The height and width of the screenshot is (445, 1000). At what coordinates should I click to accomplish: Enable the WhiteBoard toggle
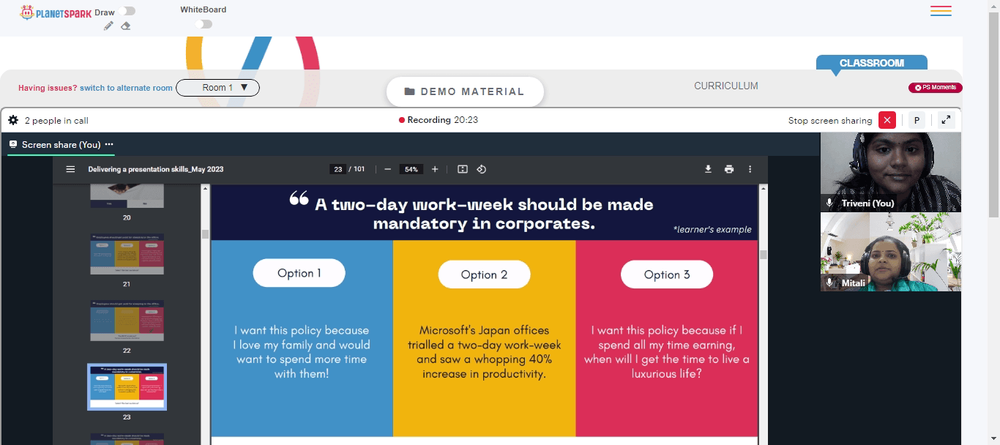[x=204, y=24]
